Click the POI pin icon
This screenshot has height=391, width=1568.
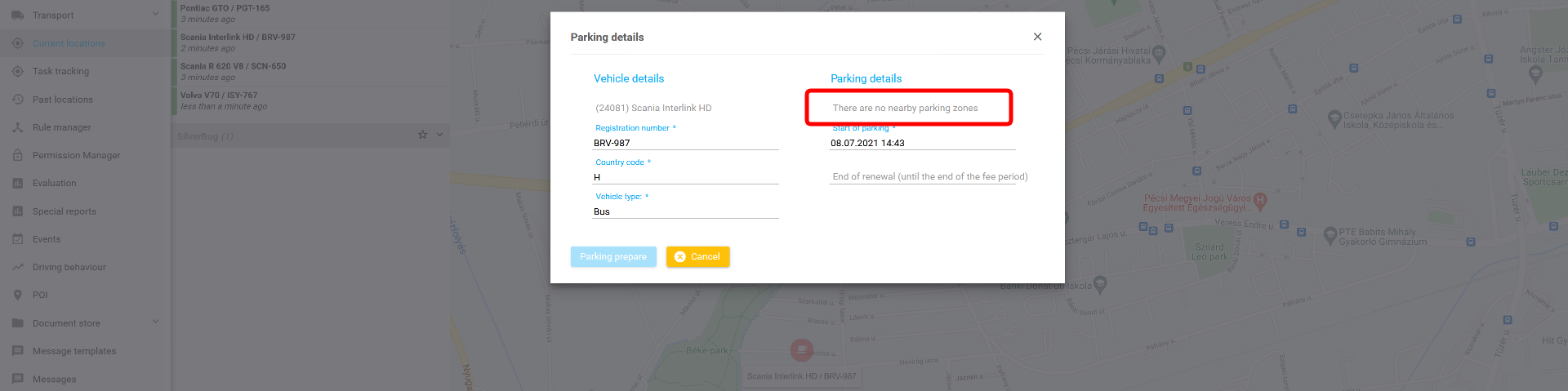point(17,295)
